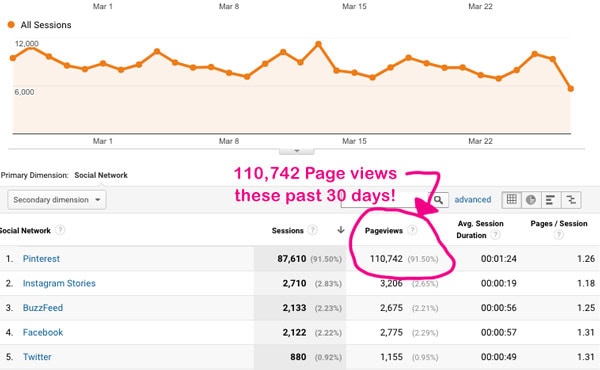Sort by Avg. Session Duration header

pyautogui.click(x=480, y=229)
